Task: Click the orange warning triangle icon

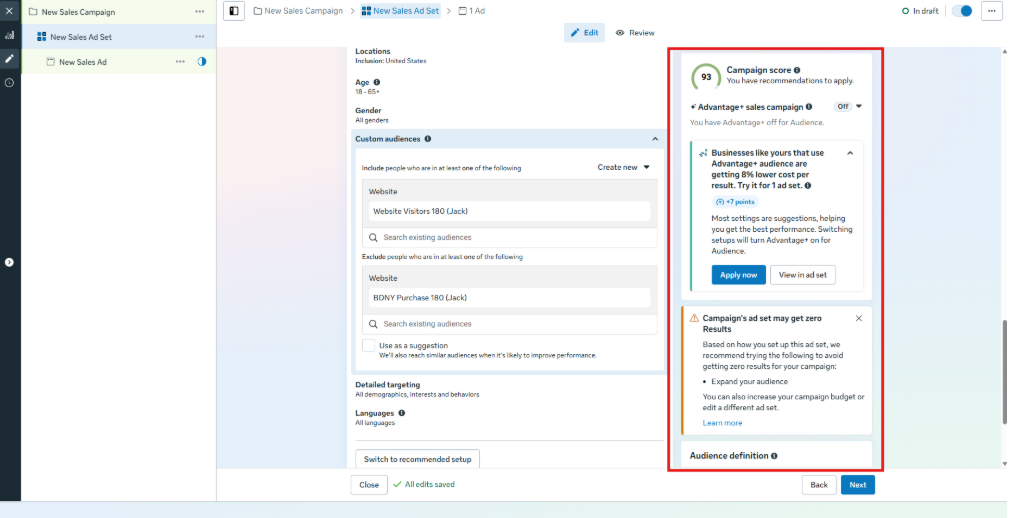Action: [x=694, y=318]
